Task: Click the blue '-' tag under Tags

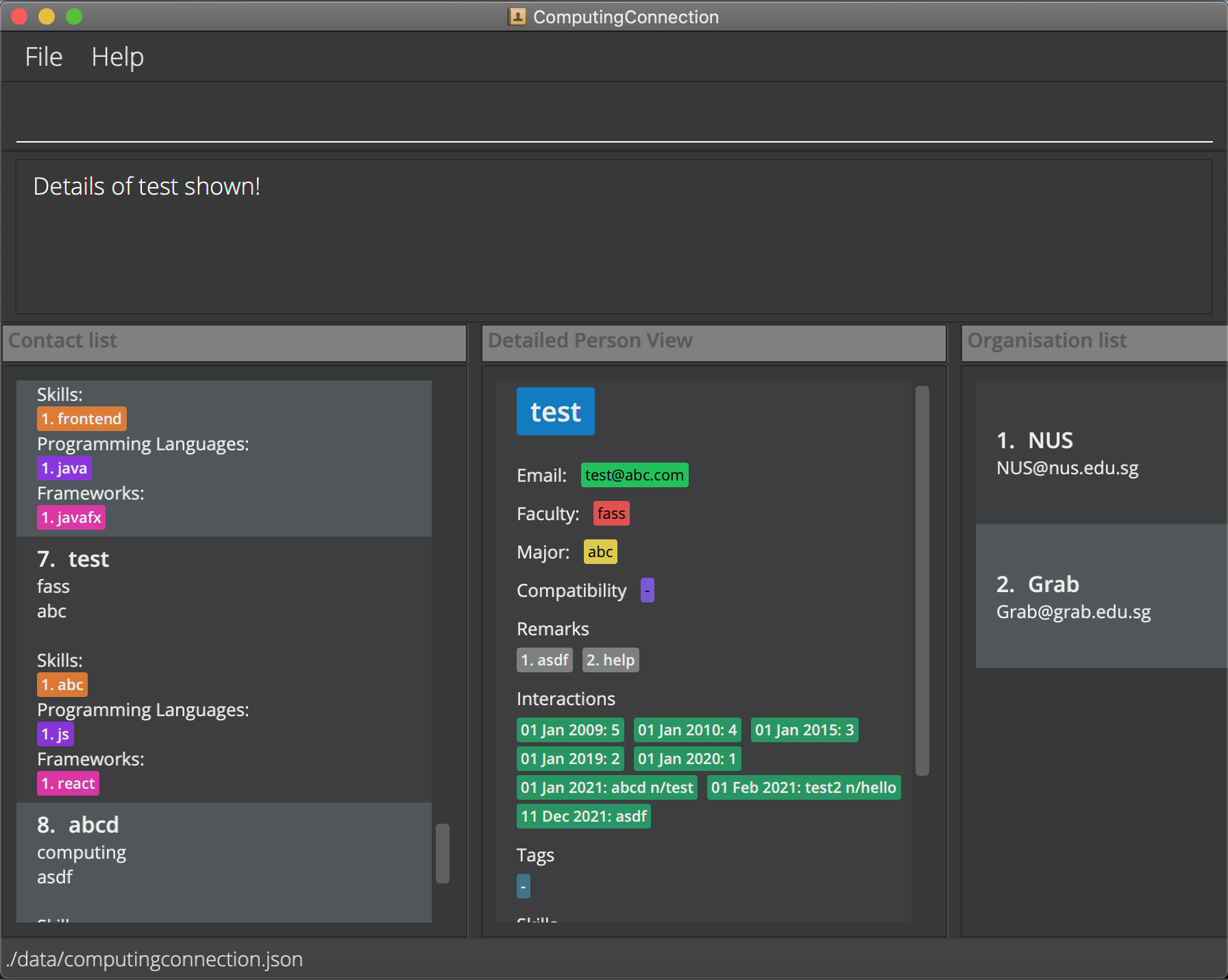Action: (x=523, y=886)
